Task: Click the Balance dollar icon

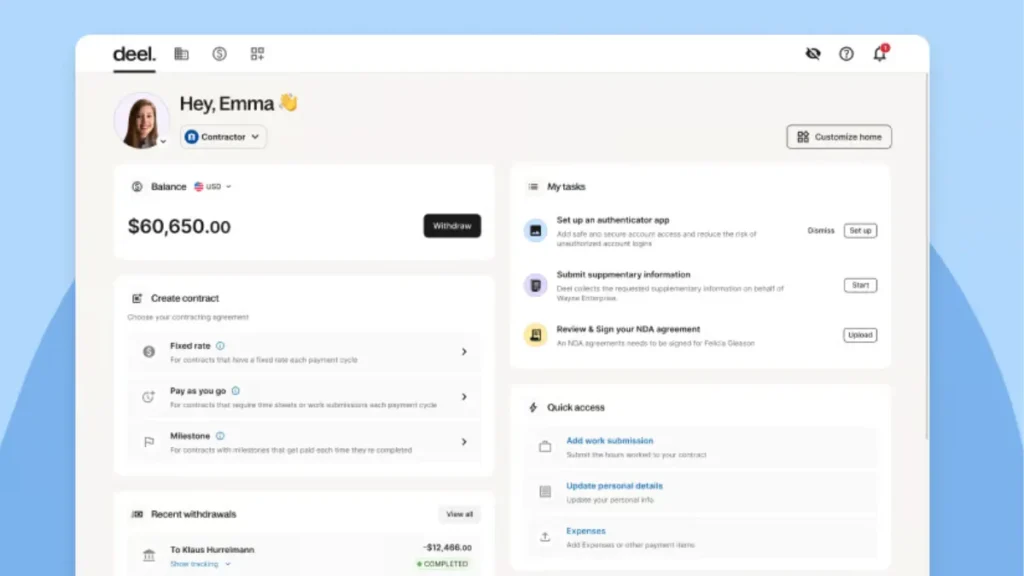Action: [137, 187]
